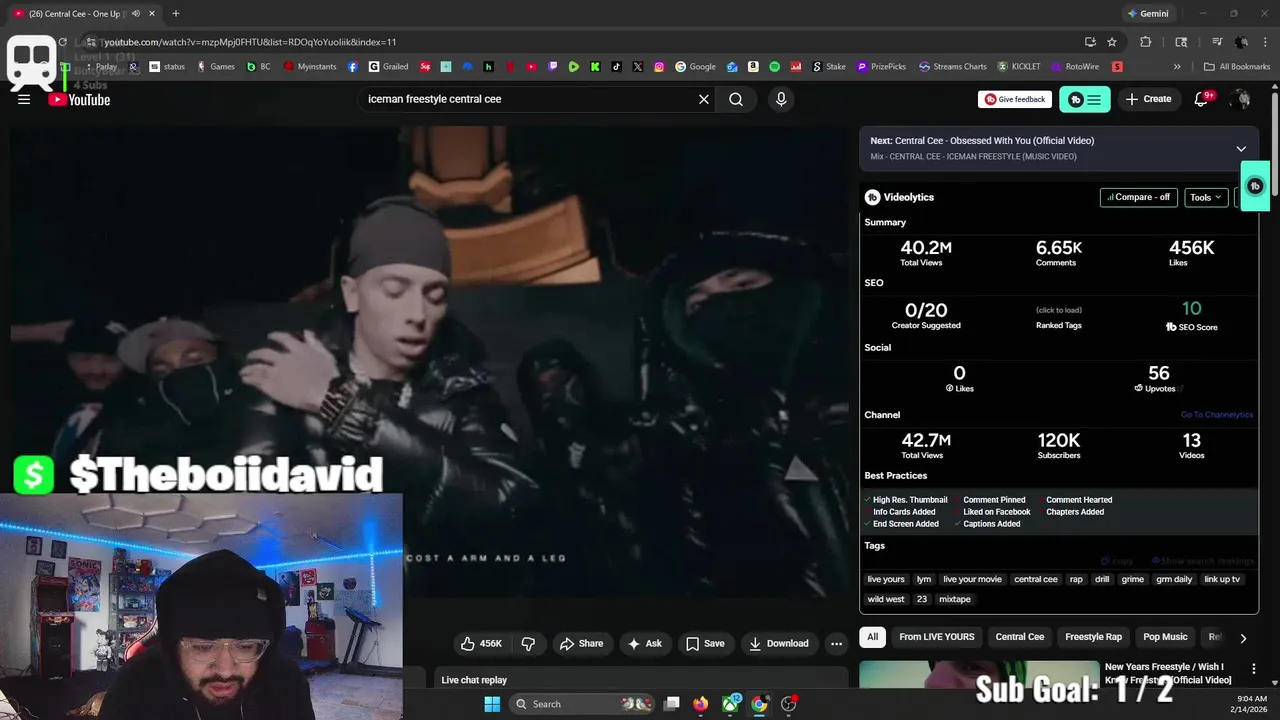The image size is (1280, 720).
Task: Show more topic chips with right arrow
Action: tap(1243, 637)
